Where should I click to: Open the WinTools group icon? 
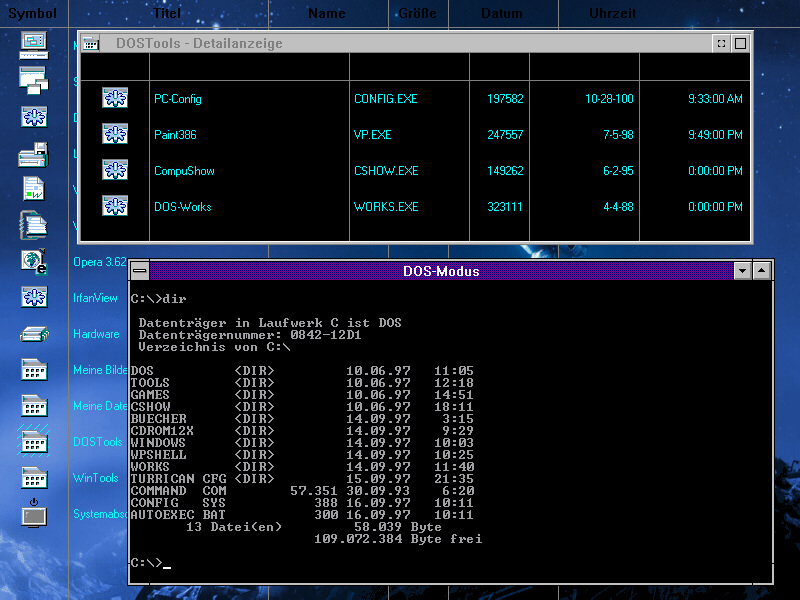(34, 478)
